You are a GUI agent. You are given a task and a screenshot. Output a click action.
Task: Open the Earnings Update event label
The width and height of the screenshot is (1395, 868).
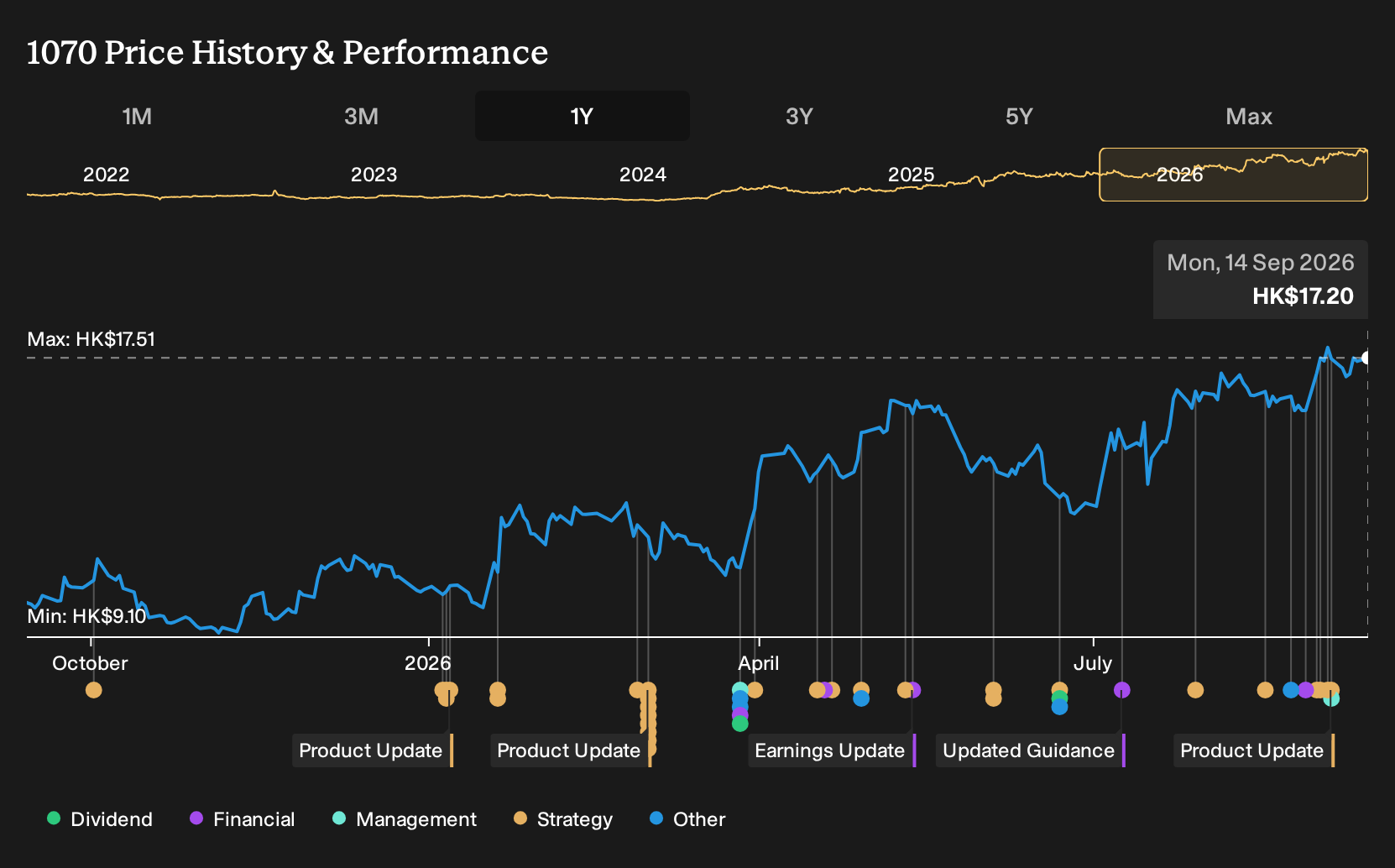coord(831,750)
